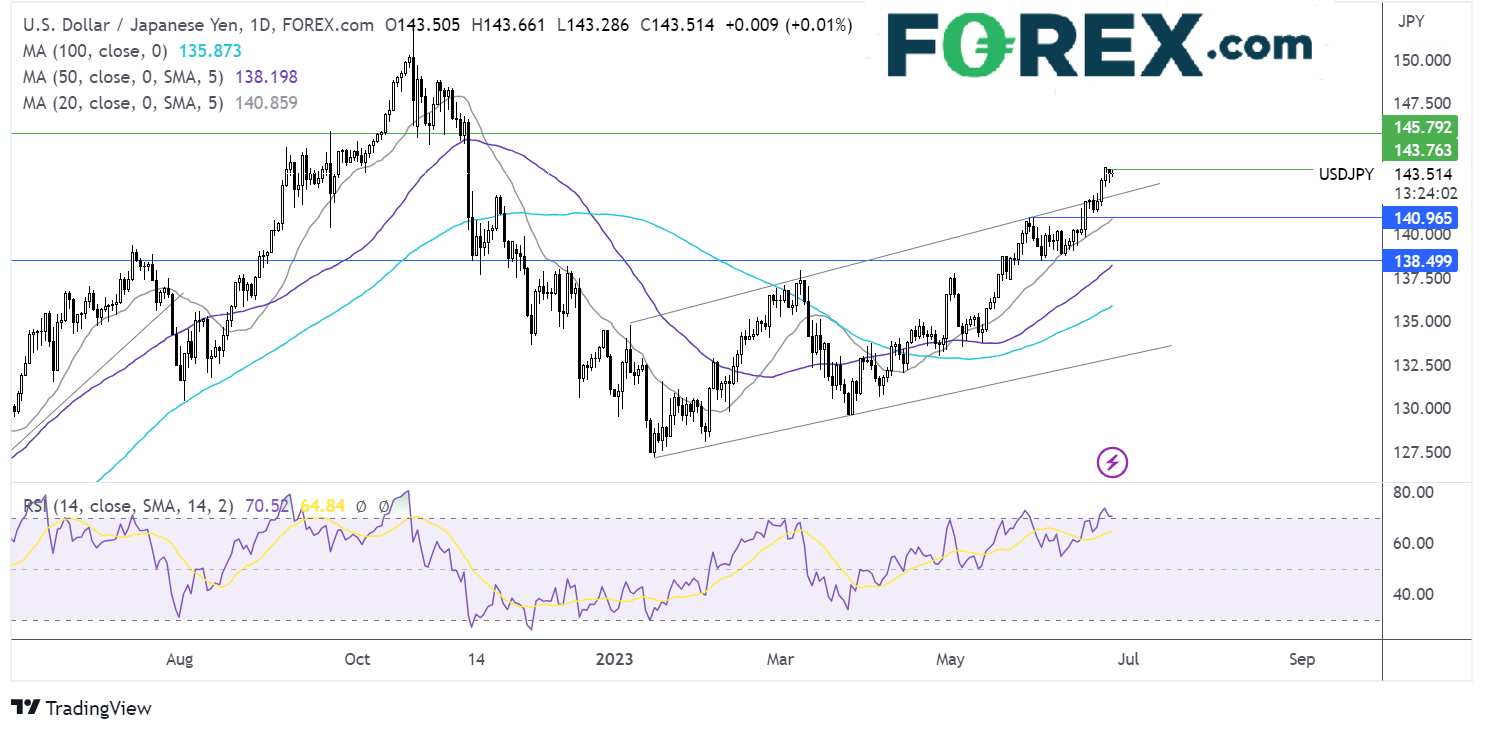Click the Oct date label
This screenshot has width=1487, height=733.
[x=357, y=659]
